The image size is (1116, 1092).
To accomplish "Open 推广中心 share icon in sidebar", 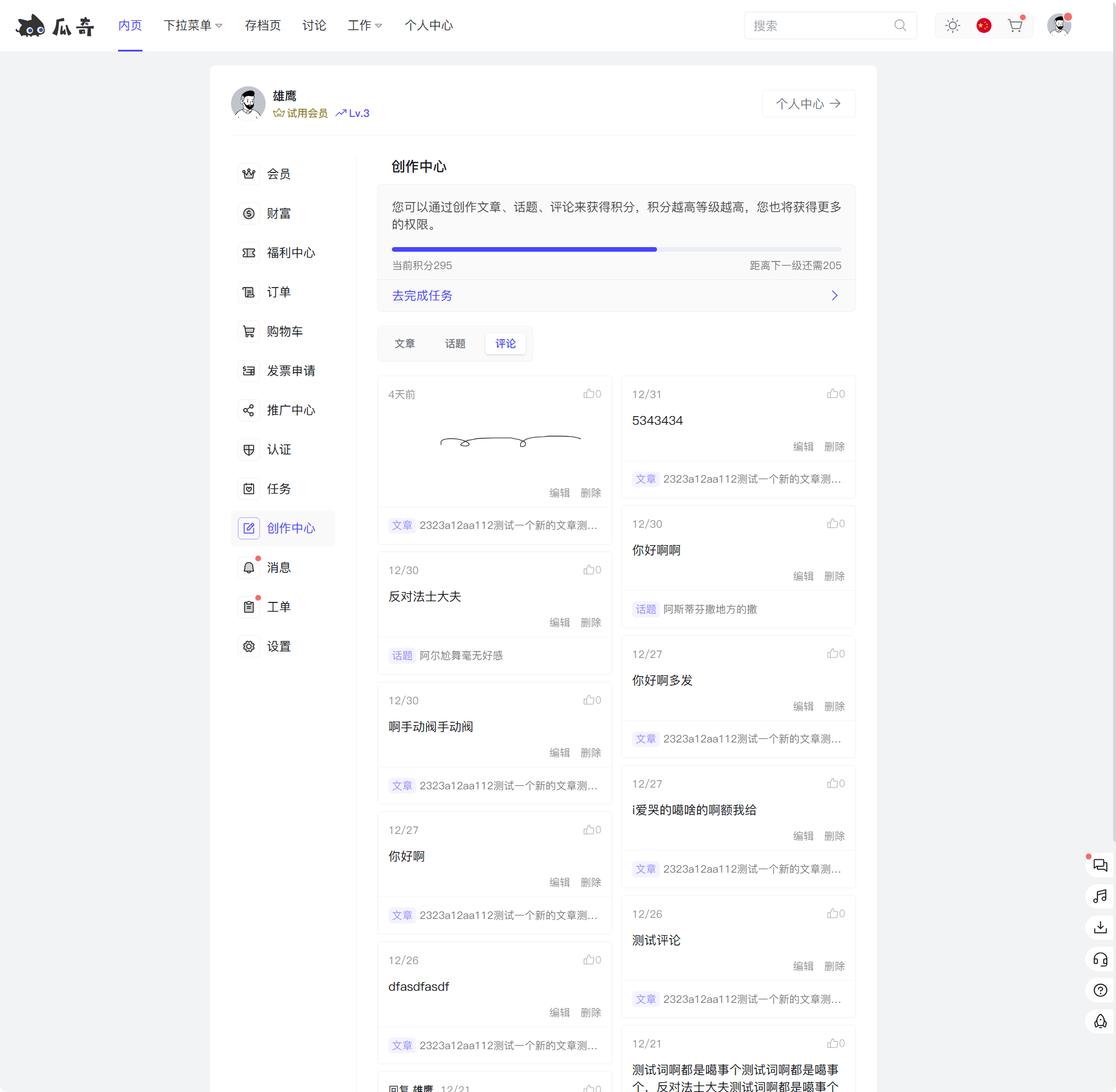I will [249, 410].
